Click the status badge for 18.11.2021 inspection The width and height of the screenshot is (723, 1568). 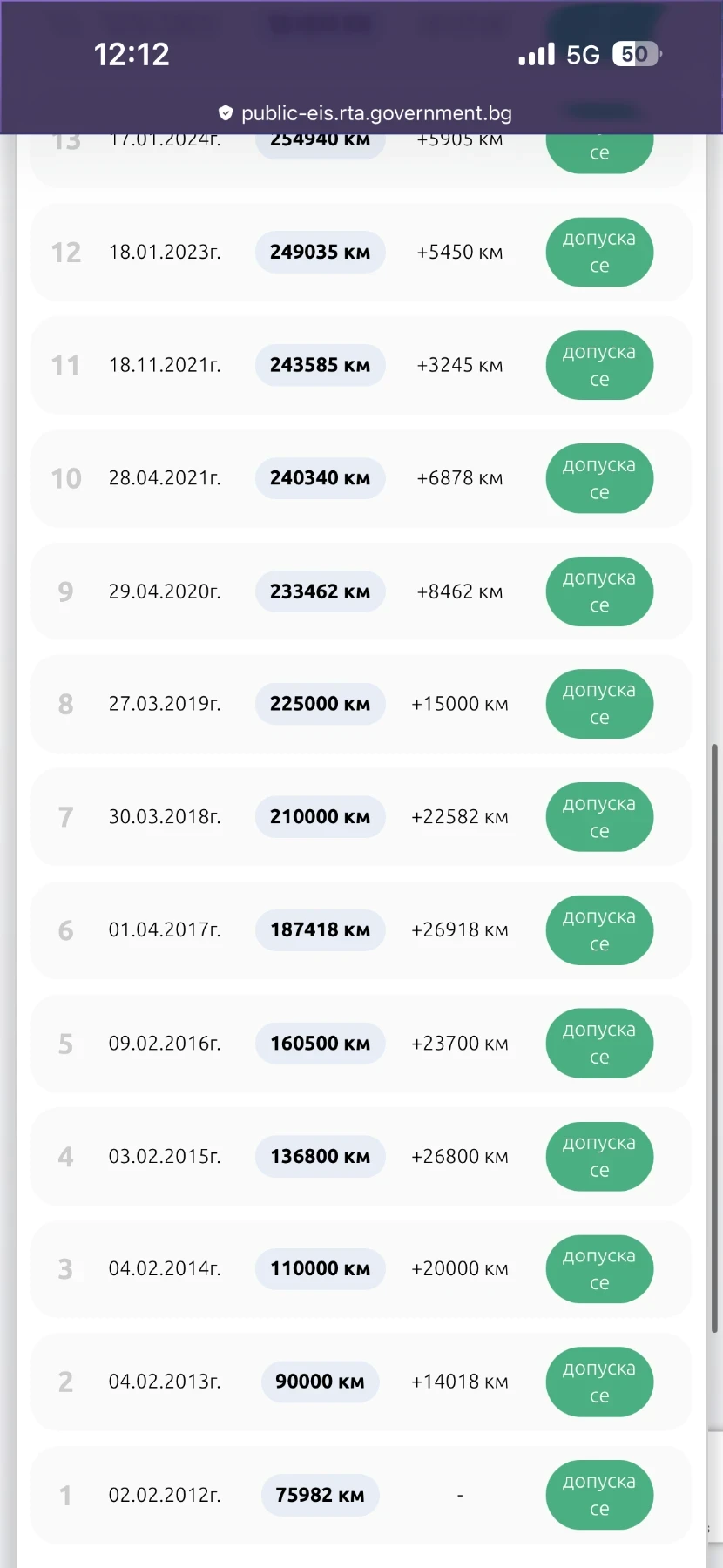[x=599, y=366]
